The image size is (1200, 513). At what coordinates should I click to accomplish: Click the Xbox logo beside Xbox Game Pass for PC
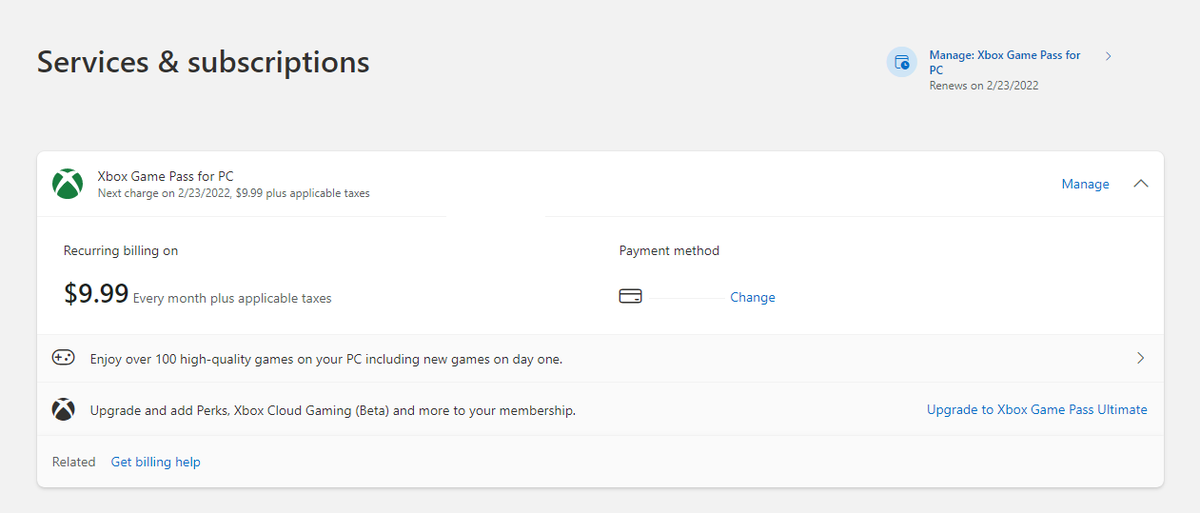[x=68, y=184]
